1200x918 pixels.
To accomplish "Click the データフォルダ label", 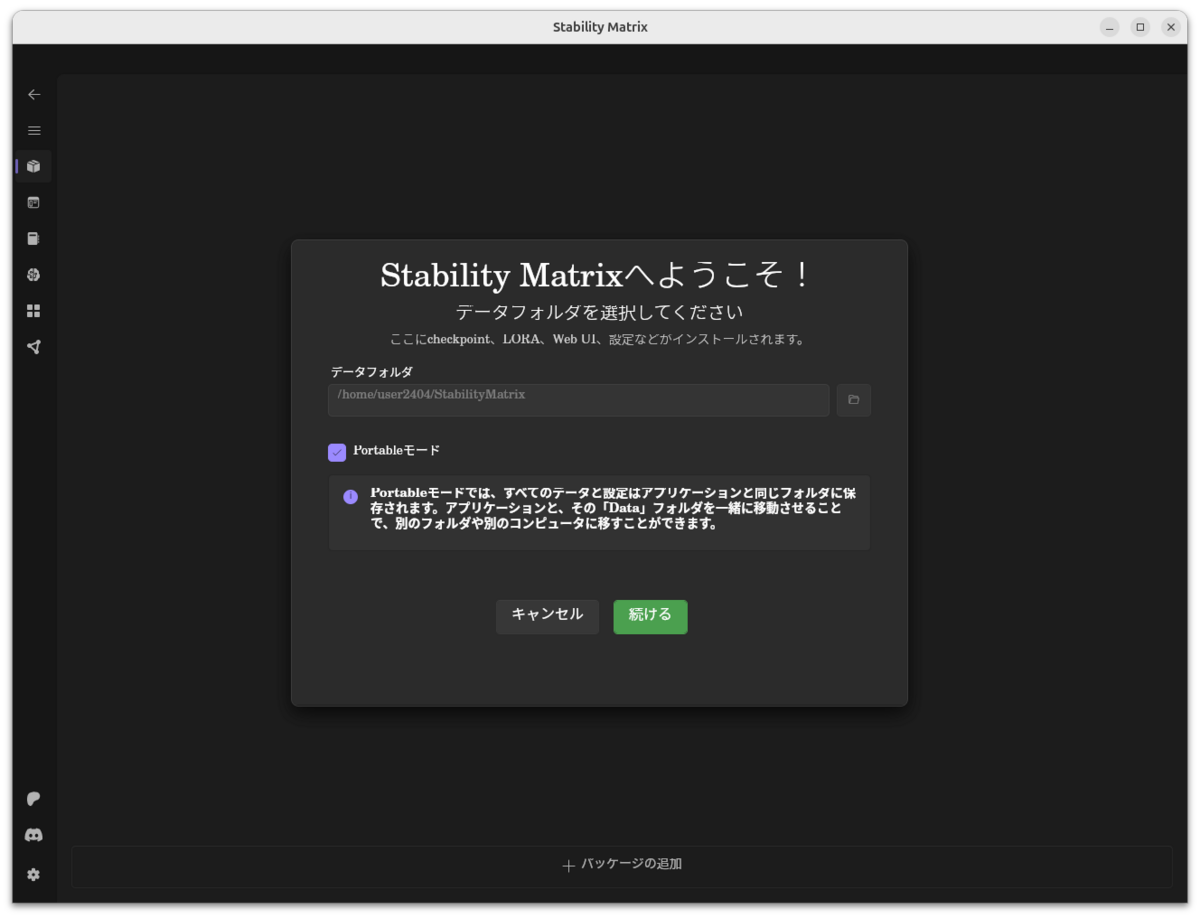I will click(372, 372).
